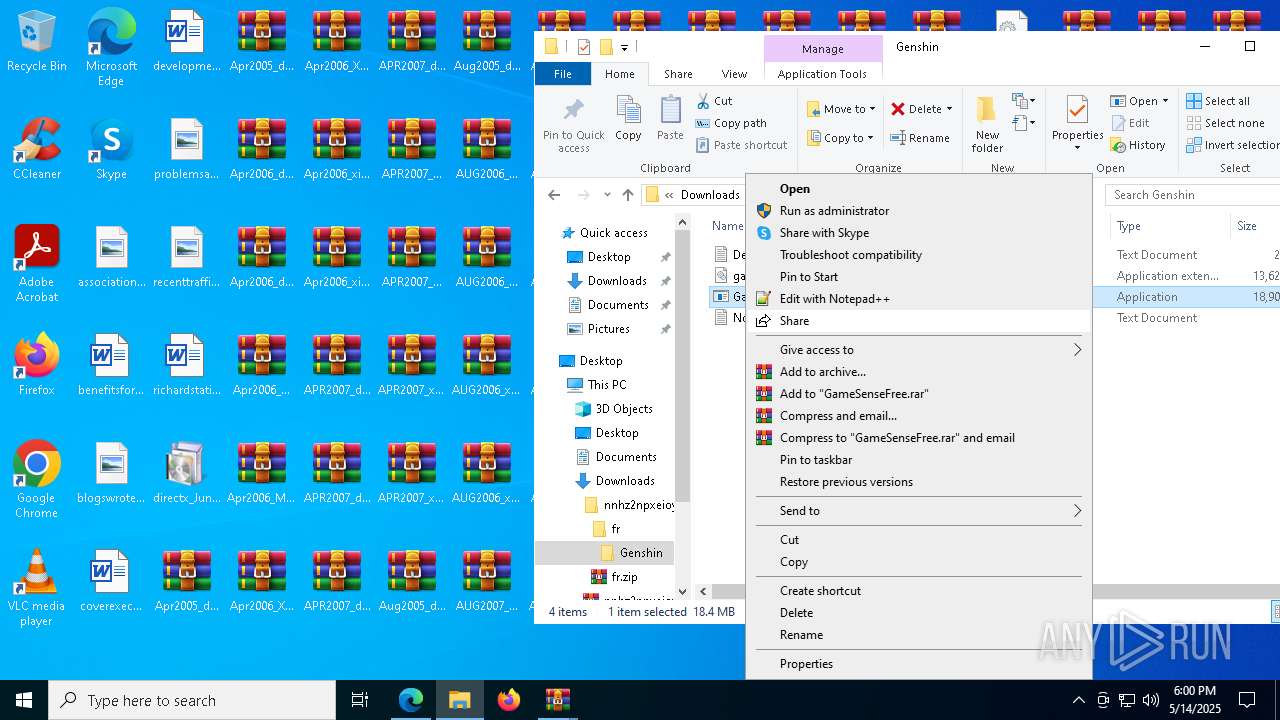Image resolution: width=1280 pixels, height=720 pixels.
Task: Open VLC media player desktop icon
Action: [37, 588]
